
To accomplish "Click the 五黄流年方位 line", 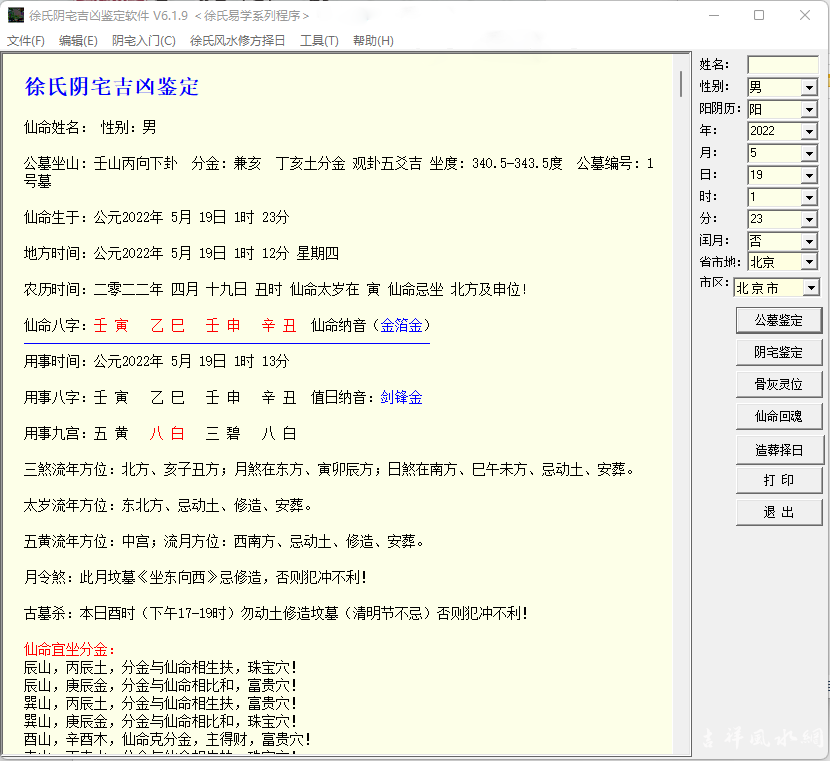I will pos(224,541).
